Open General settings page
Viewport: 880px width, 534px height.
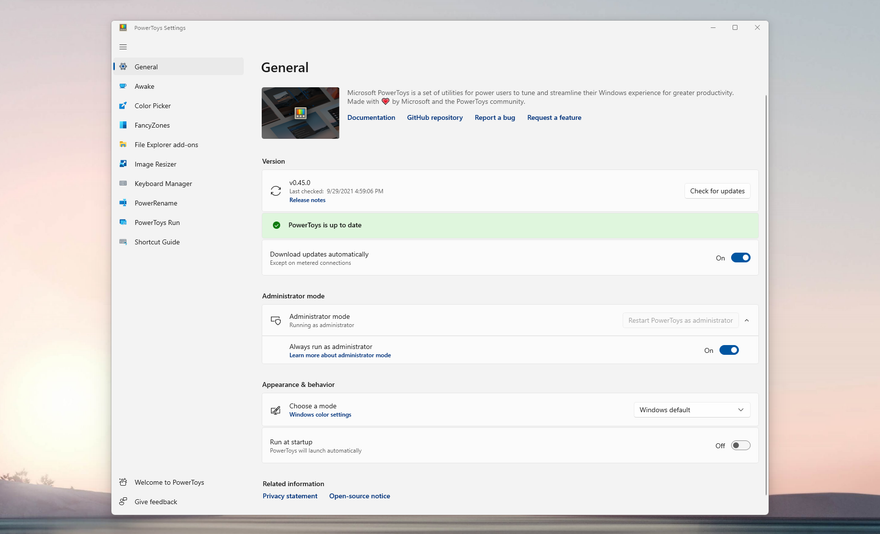point(178,66)
